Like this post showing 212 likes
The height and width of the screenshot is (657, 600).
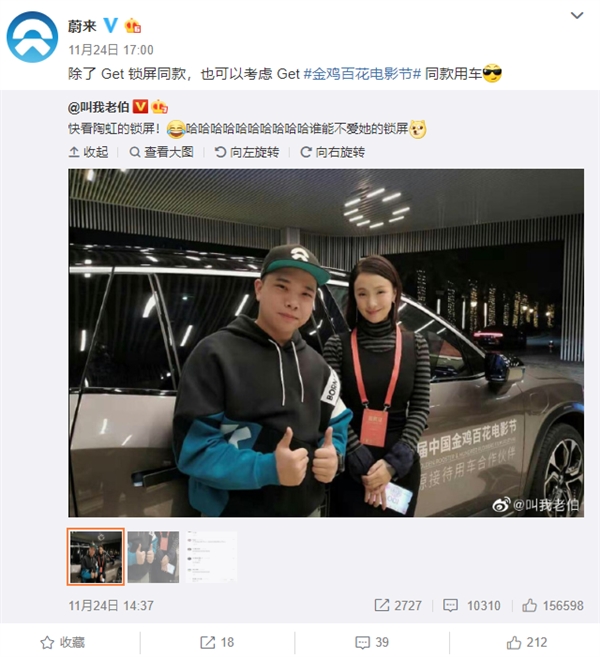[527, 642]
